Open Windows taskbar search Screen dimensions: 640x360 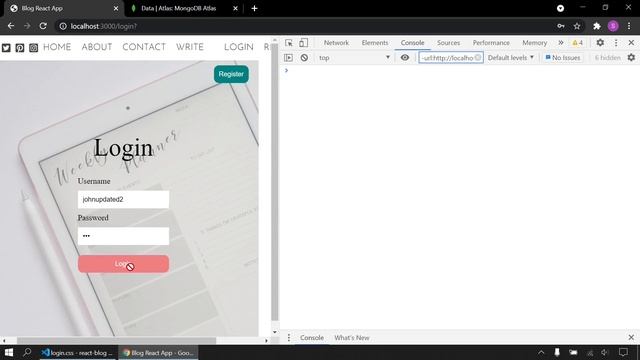pyautogui.click(x=27, y=352)
